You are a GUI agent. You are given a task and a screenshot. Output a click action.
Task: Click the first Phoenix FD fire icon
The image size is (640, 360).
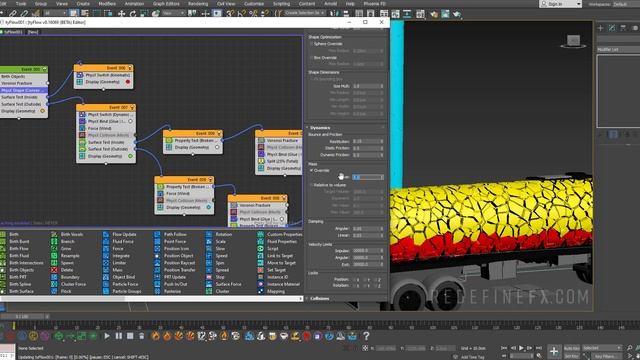[x=155, y=336]
